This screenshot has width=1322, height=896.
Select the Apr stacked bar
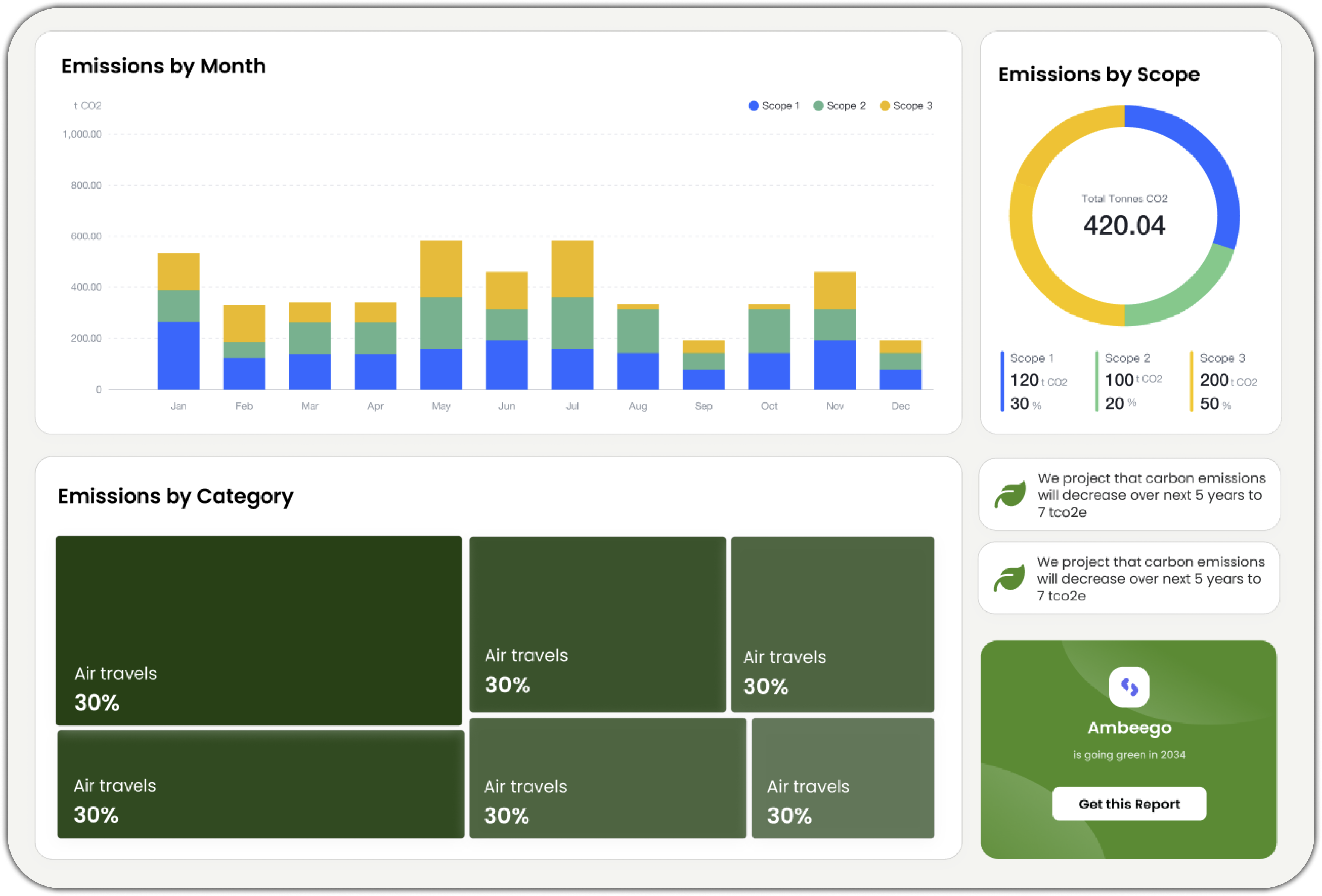pos(375,345)
